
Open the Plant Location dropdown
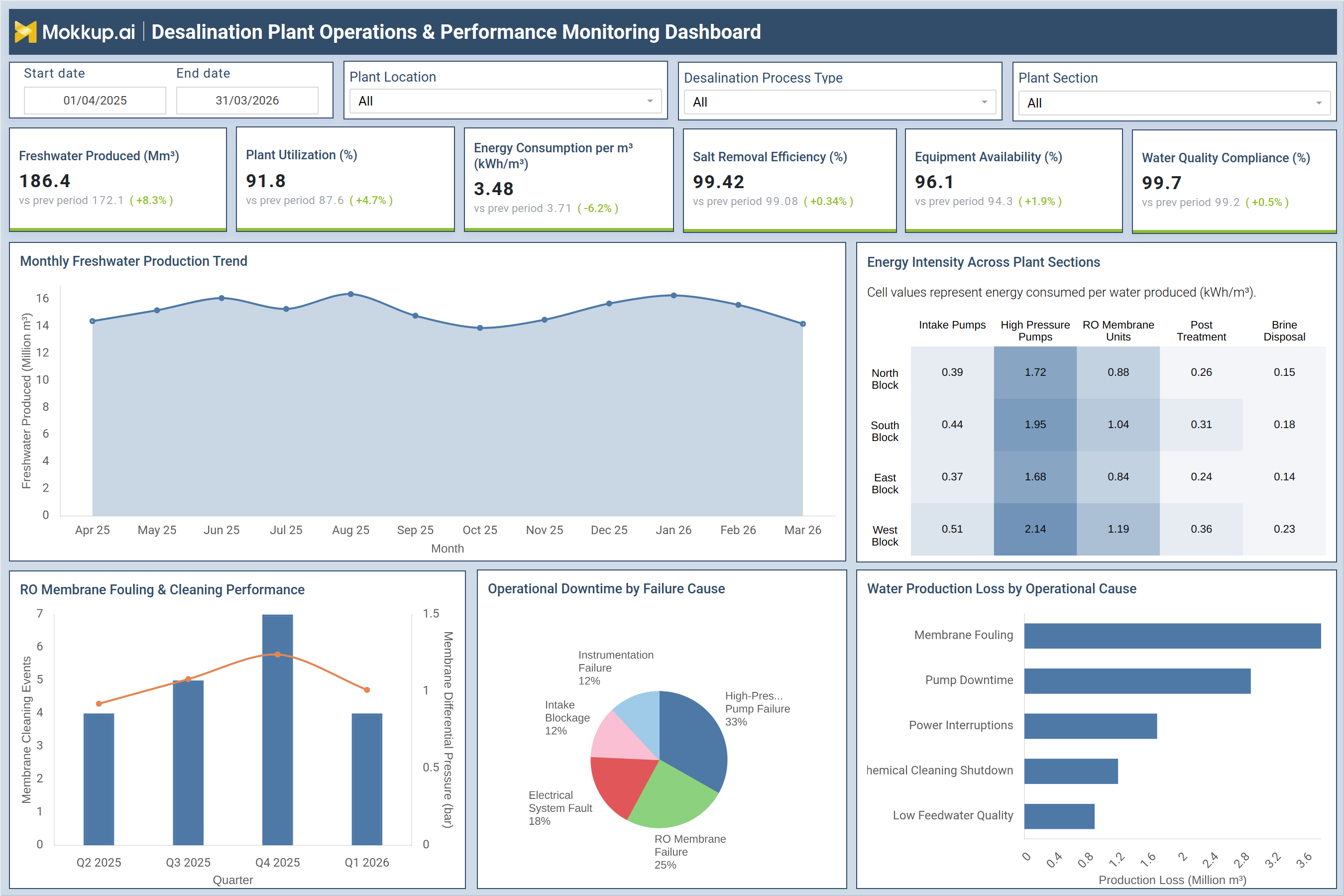coord(505,101)
